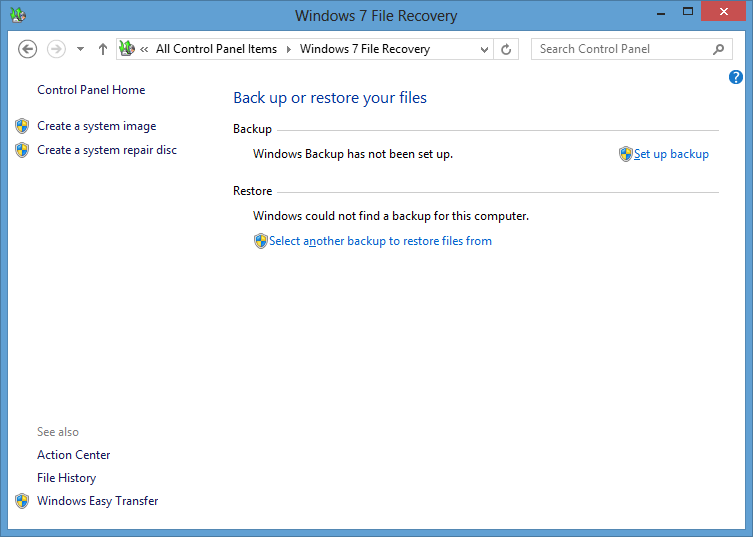Expand the arrow after All Control Panel Items
This screenshot has width=753, height=537.
[x=289, y=49]
